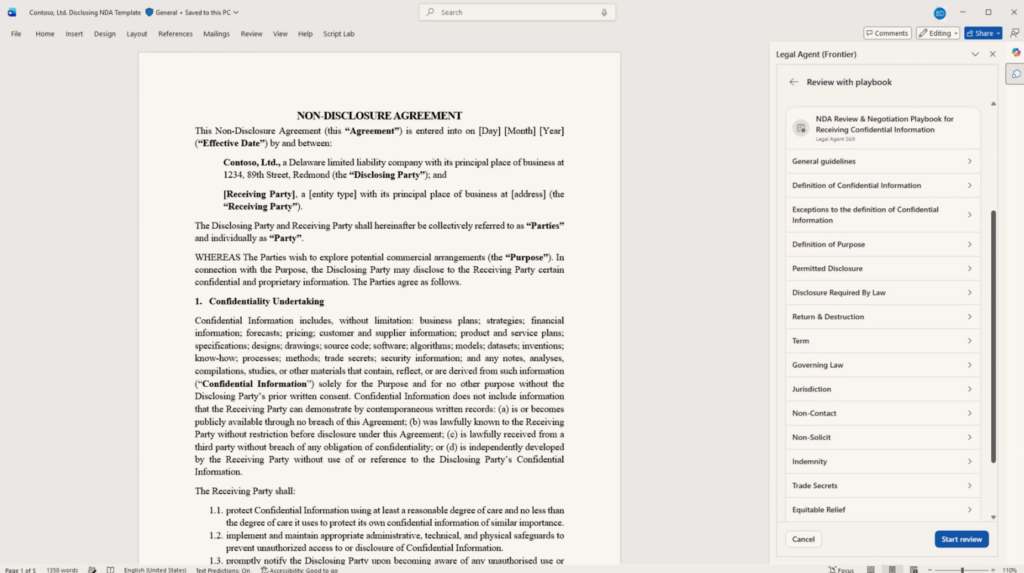
Task: Enable Focus mode in status bar
Action: 841,570
